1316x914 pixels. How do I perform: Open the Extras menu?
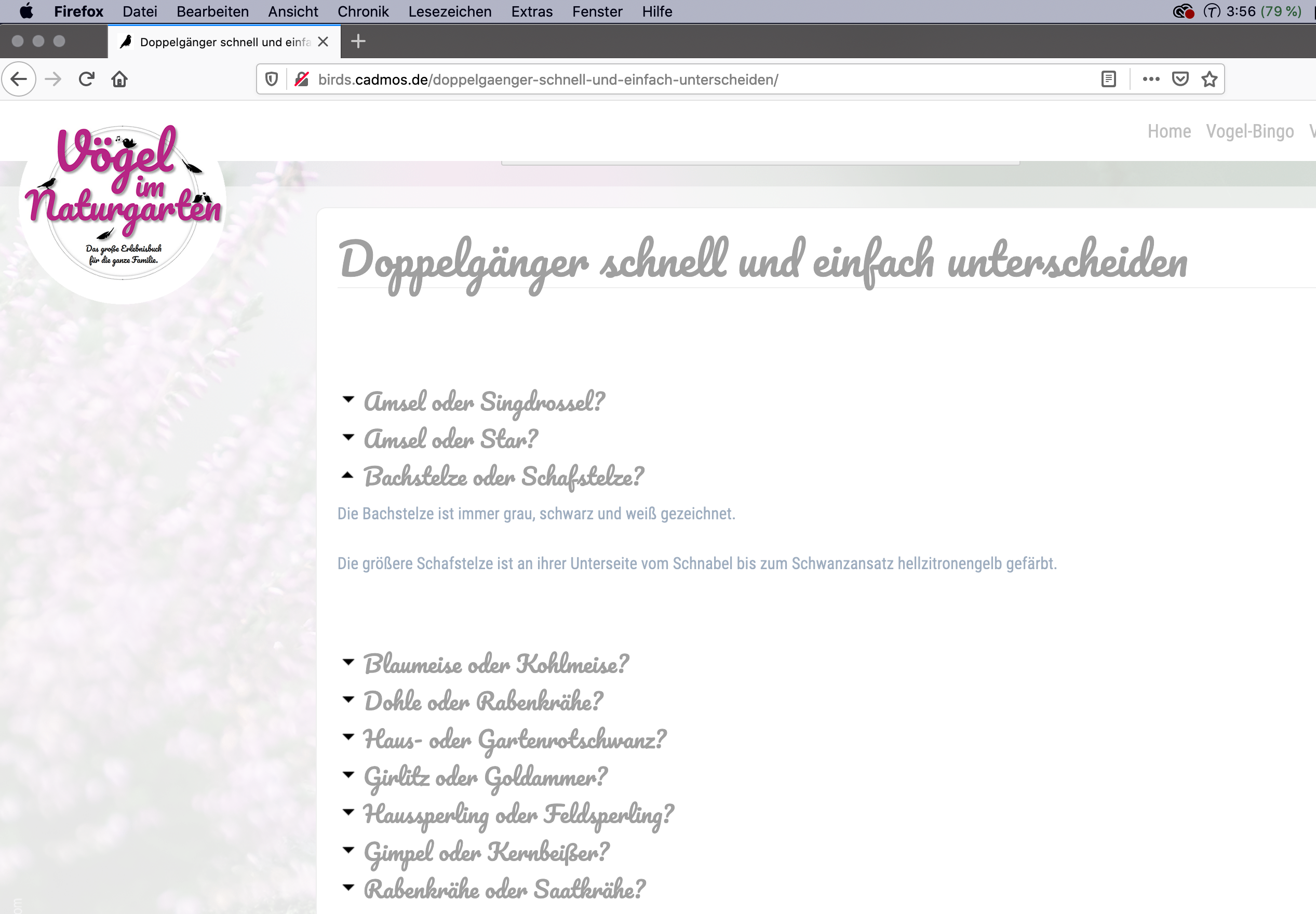(x=532, y=11)
